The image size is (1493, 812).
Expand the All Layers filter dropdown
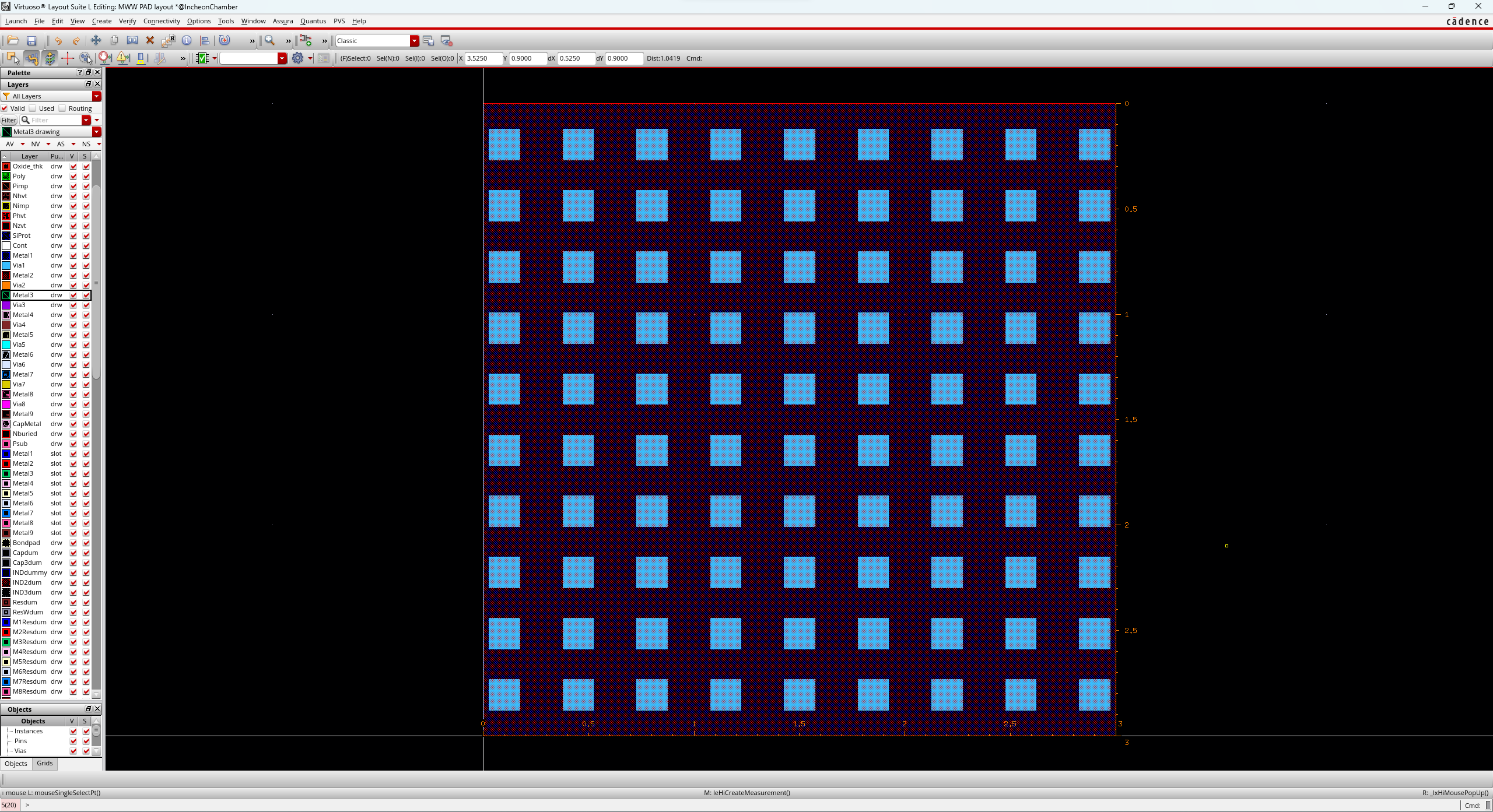pyautogui.click(x=97, y=96)
